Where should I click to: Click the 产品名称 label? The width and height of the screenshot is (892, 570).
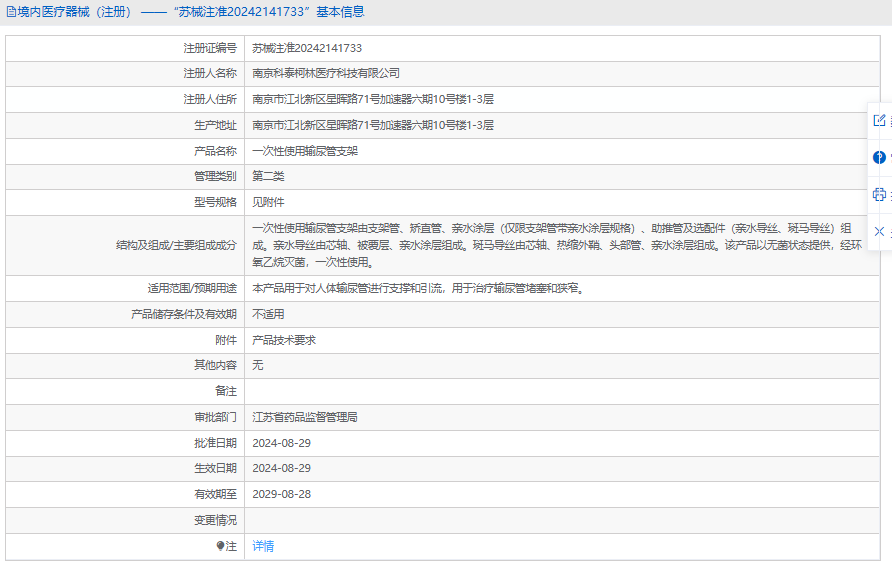(215, 151)
